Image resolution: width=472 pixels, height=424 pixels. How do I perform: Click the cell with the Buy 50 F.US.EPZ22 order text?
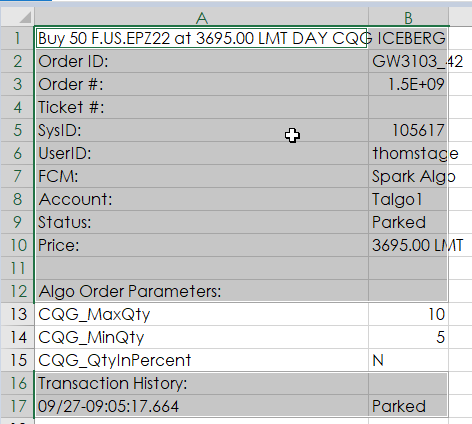click(x=202, y=38)
